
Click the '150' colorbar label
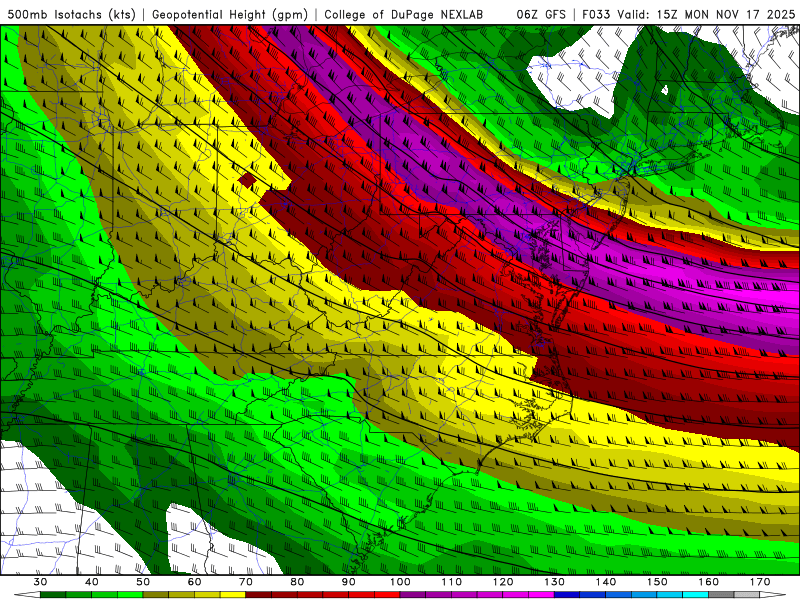tap(658, 582)
